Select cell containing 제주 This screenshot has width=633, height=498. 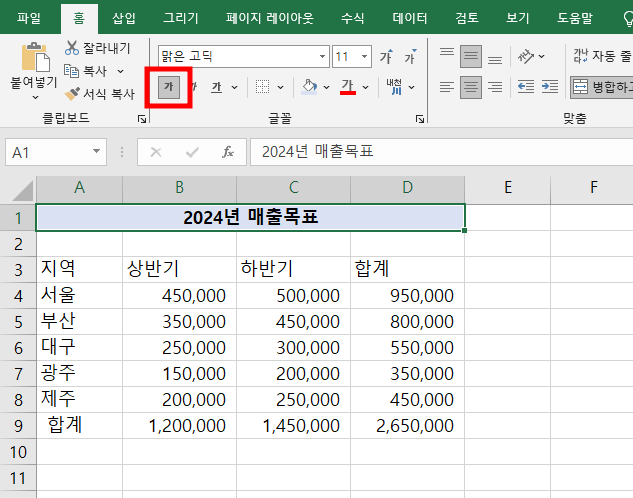click(x=80, y=400)
